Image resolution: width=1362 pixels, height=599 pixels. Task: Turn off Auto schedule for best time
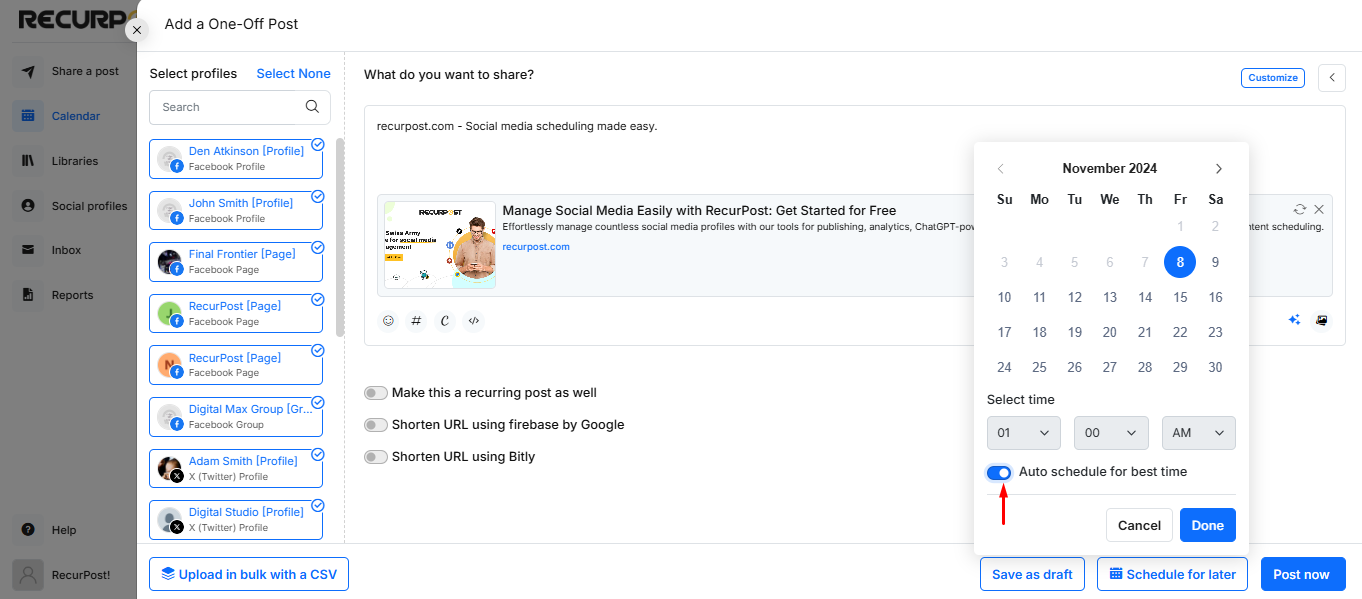pyautogui.click(x=999, y=472)
